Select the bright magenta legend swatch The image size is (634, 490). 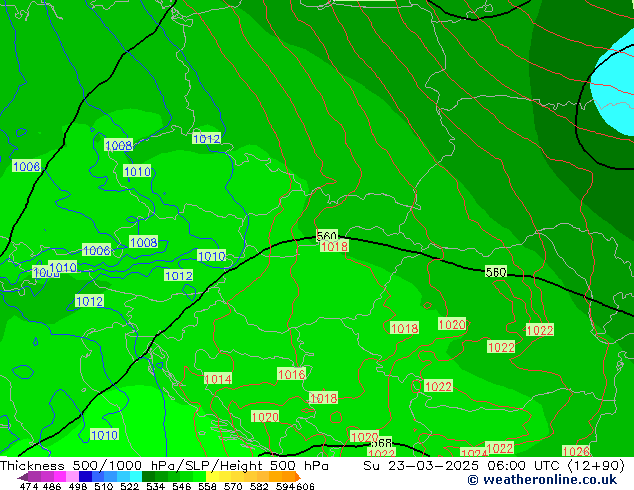60,476
